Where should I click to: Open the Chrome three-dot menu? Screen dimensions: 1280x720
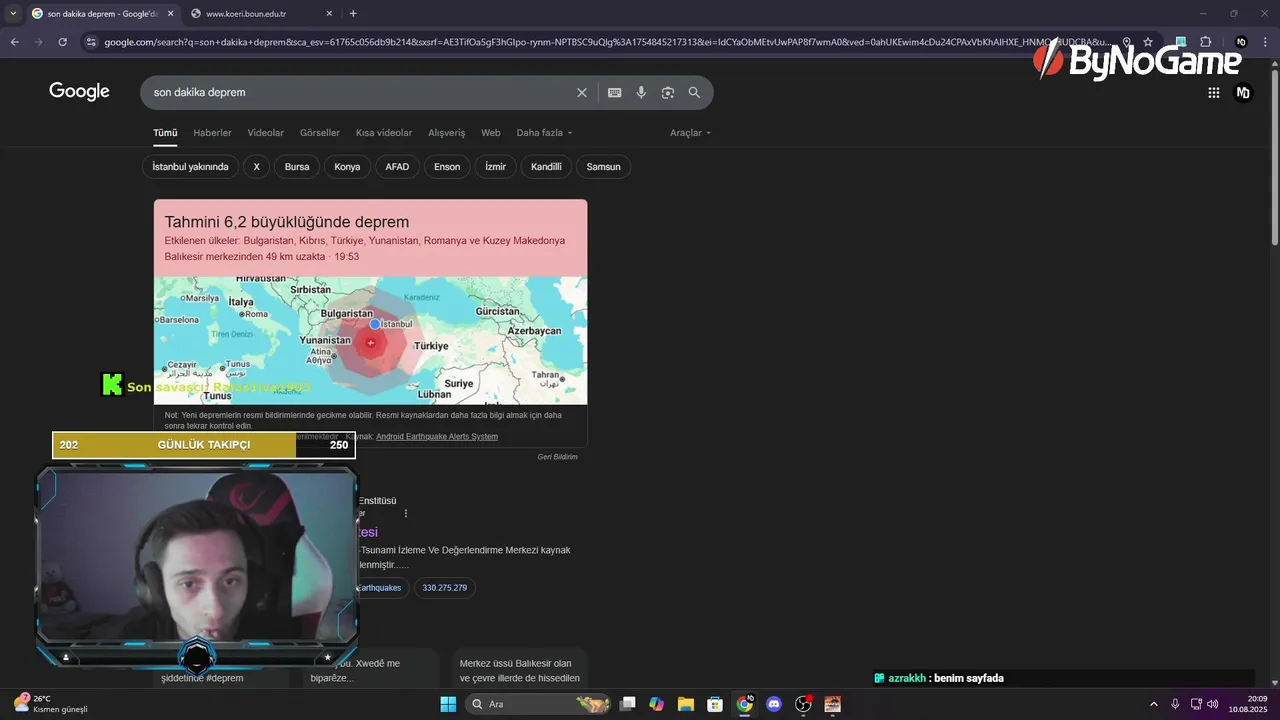[1266, 42]
